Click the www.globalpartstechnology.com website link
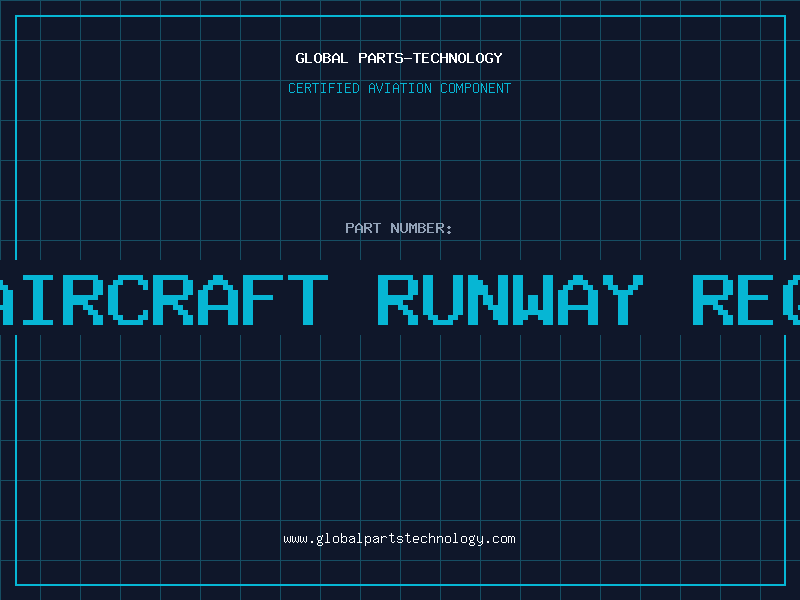Image resolution: width=800 pixels, height=600 pixels. pos(399,539)
